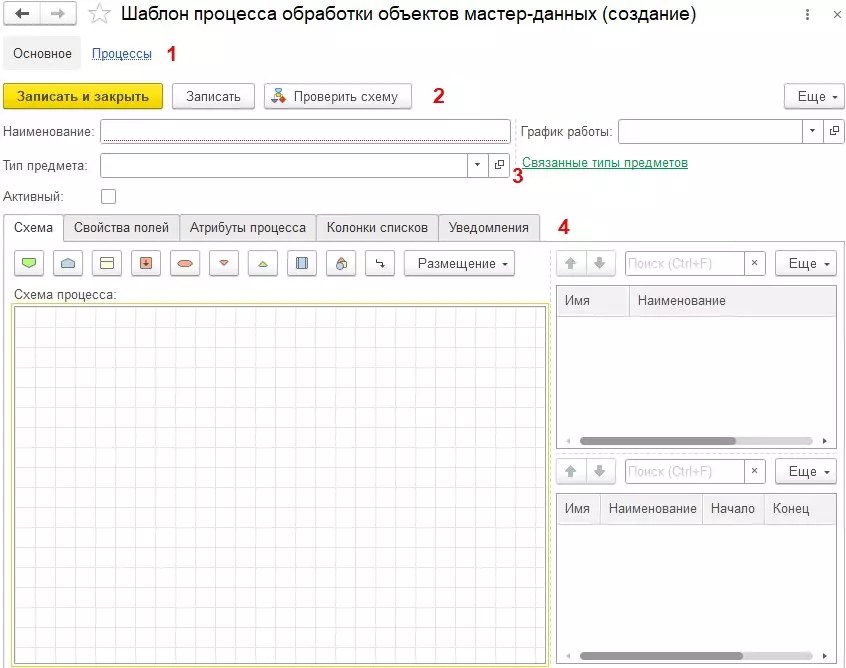Click the Конец column header
Image resolution: width=846 pixels, height=668 pixels.
pos(800,508)
